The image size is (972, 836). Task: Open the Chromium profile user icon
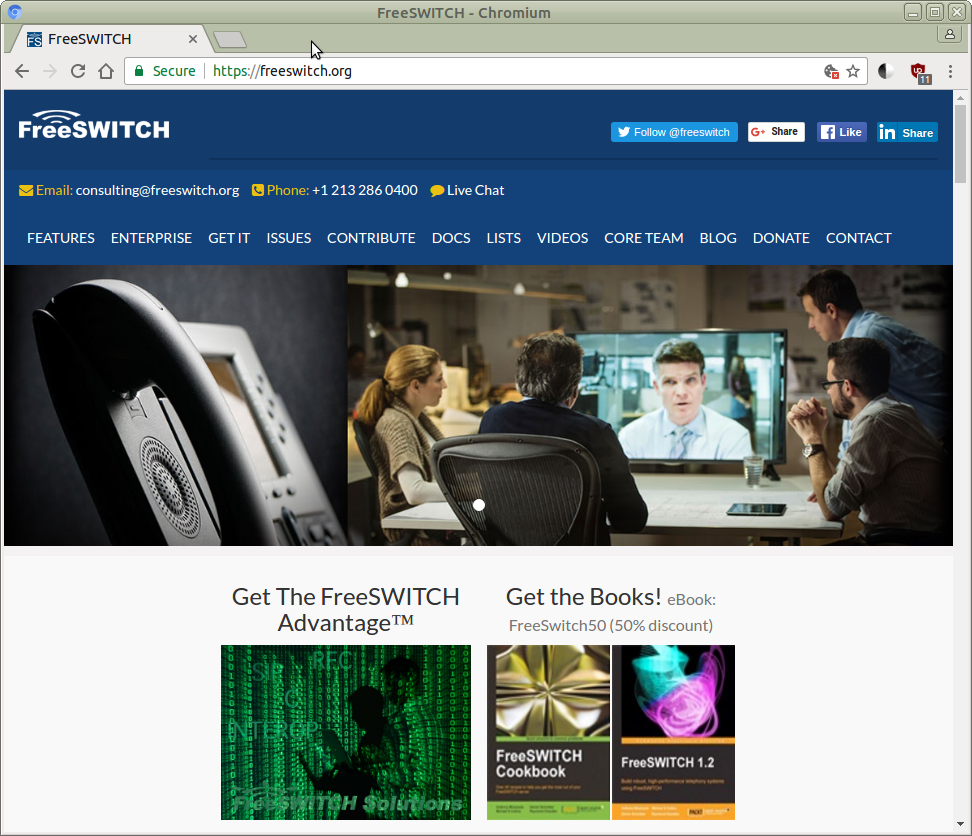point(948,34)
